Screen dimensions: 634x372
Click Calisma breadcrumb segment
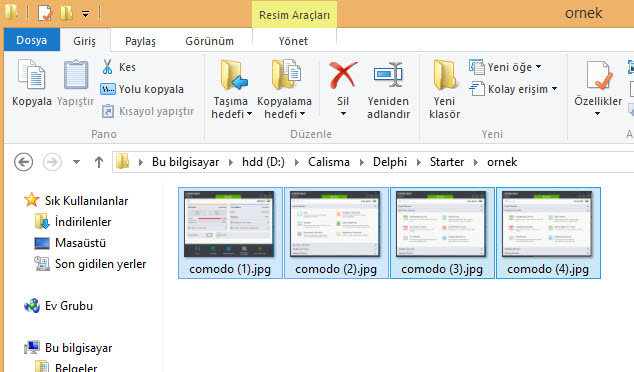[329, 162]
